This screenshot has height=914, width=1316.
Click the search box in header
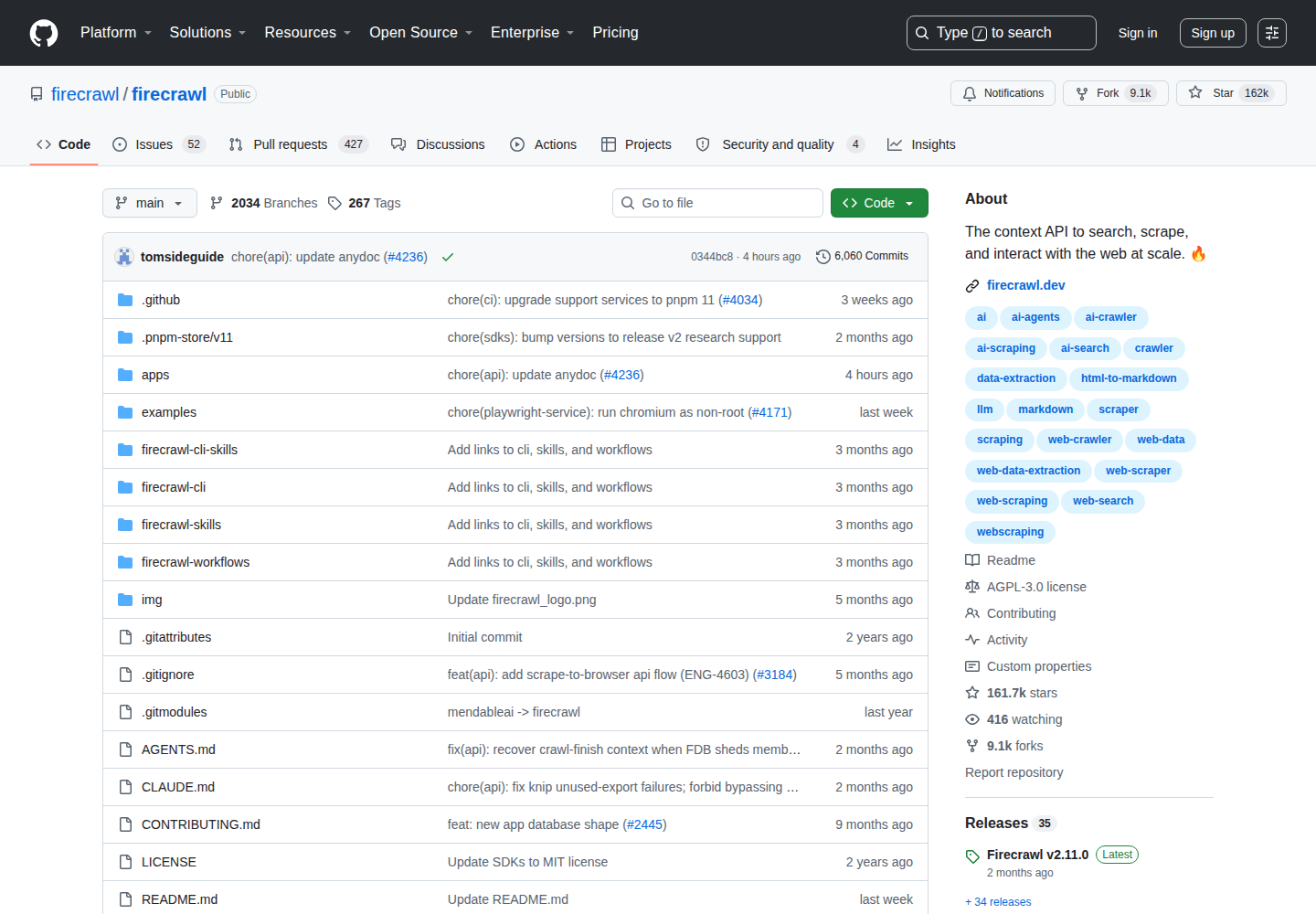1002,33
